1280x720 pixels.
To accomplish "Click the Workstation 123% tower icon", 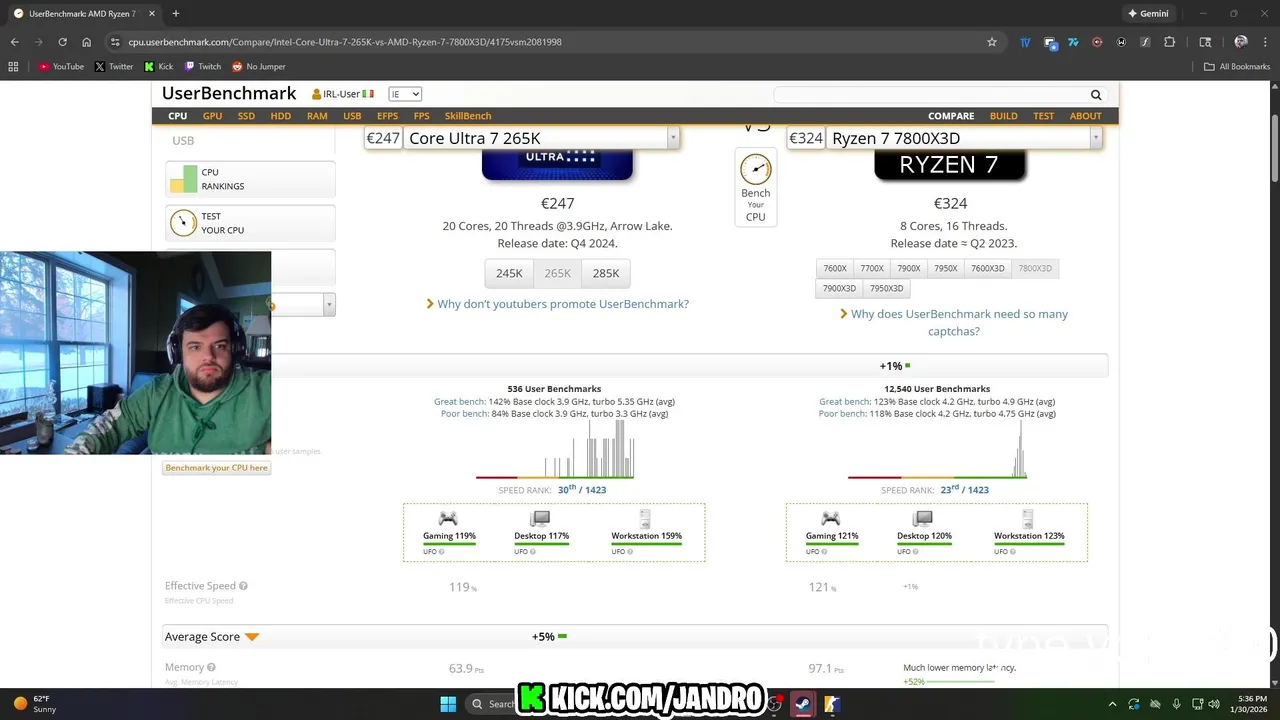I will point(1028,518).
